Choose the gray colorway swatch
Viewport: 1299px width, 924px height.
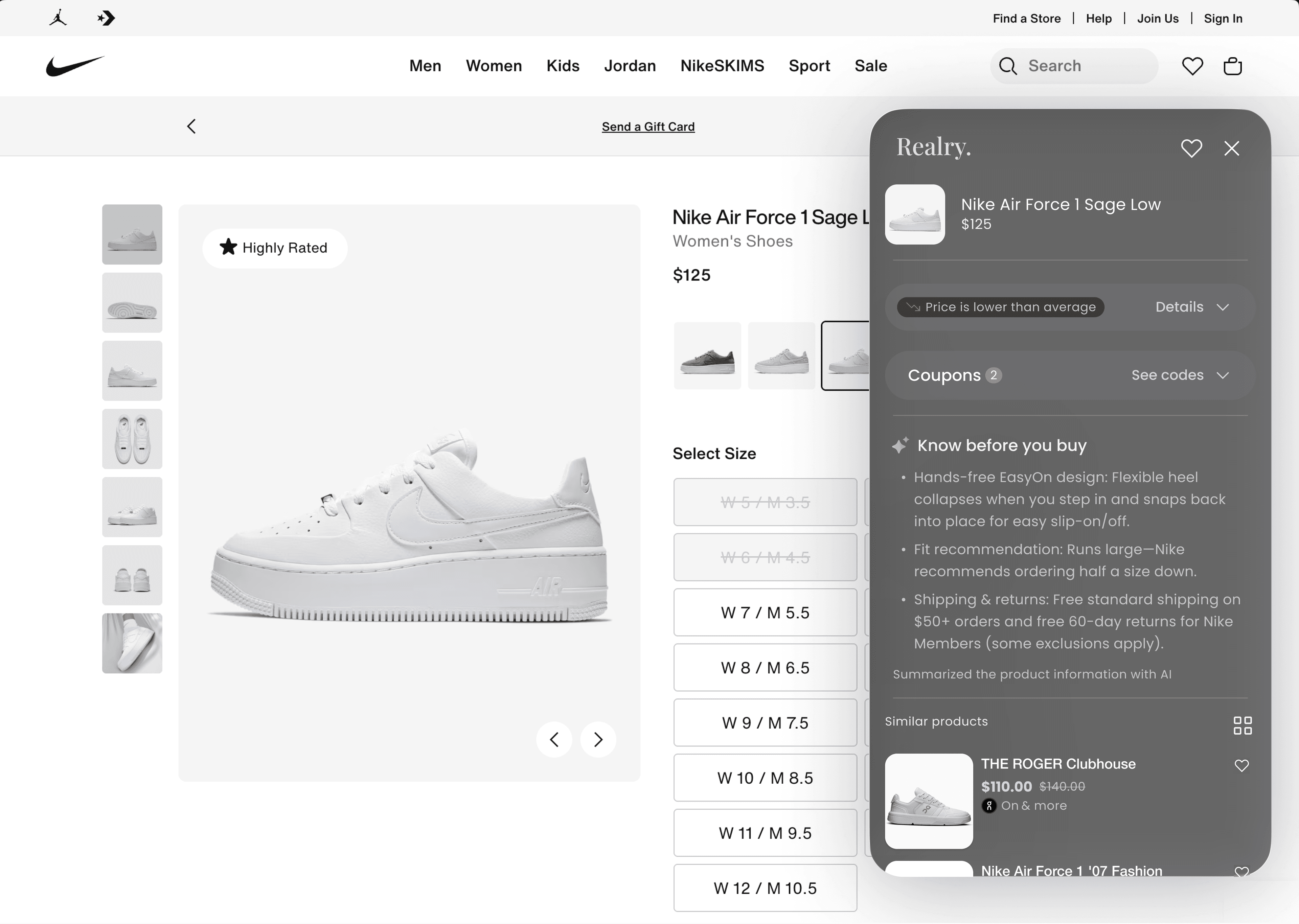coord(781,355)
